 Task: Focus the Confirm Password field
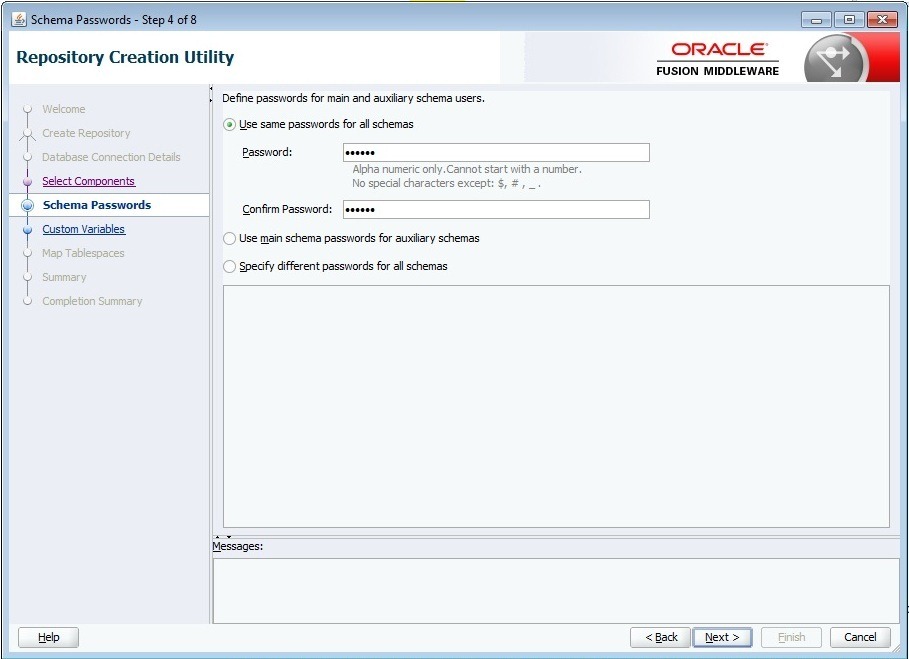click(495, 210)
